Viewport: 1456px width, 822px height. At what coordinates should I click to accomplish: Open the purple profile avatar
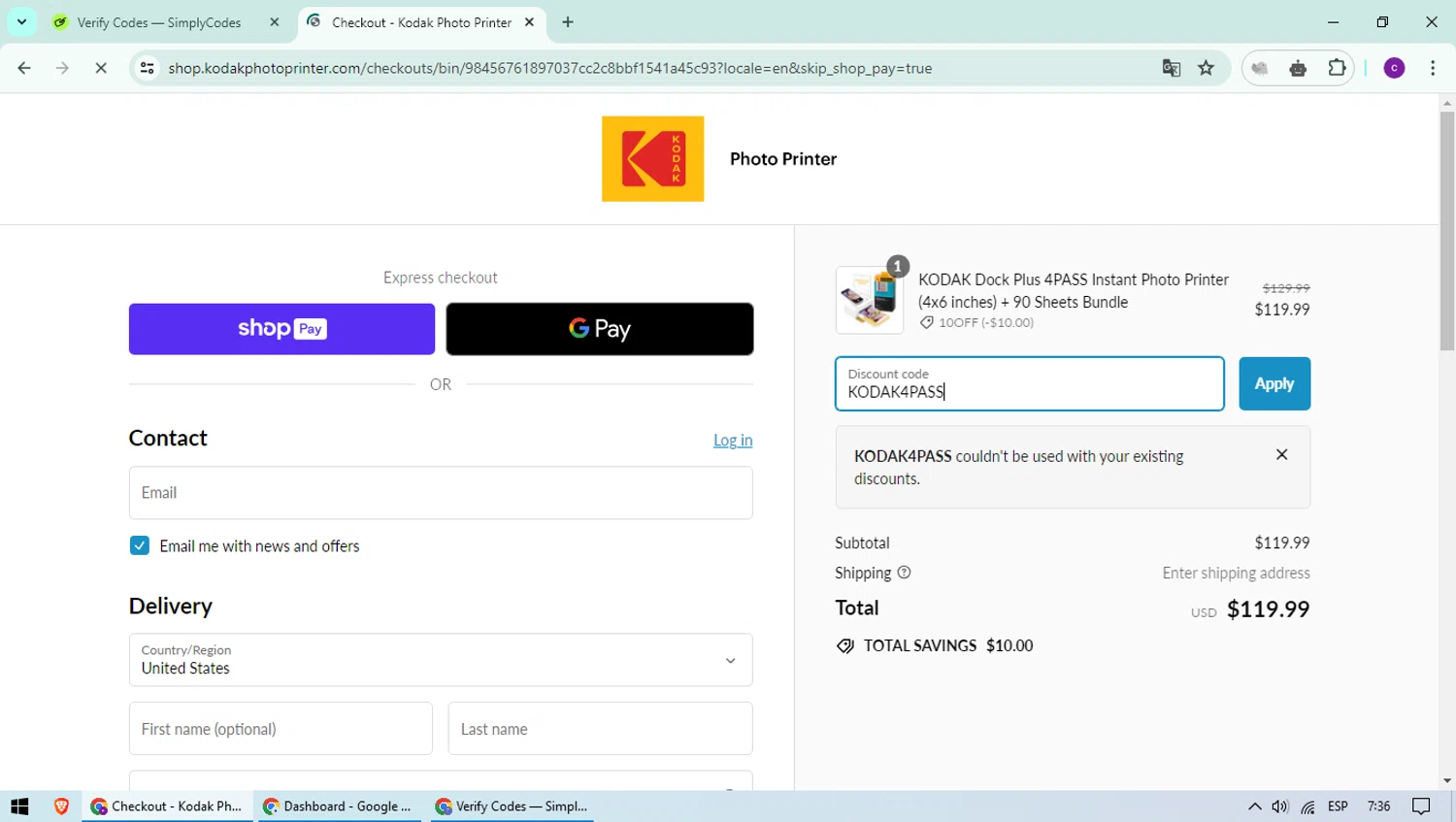point(1394,68)
